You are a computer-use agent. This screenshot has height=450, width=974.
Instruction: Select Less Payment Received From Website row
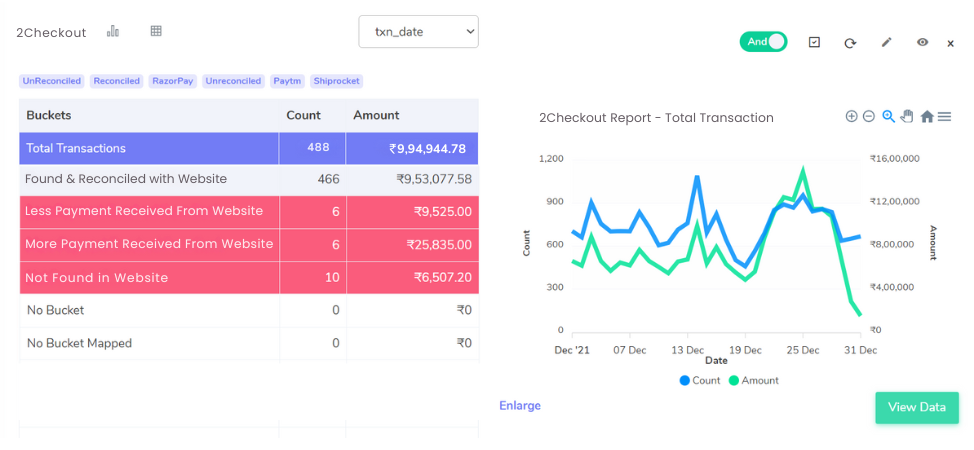pos(249,212)
